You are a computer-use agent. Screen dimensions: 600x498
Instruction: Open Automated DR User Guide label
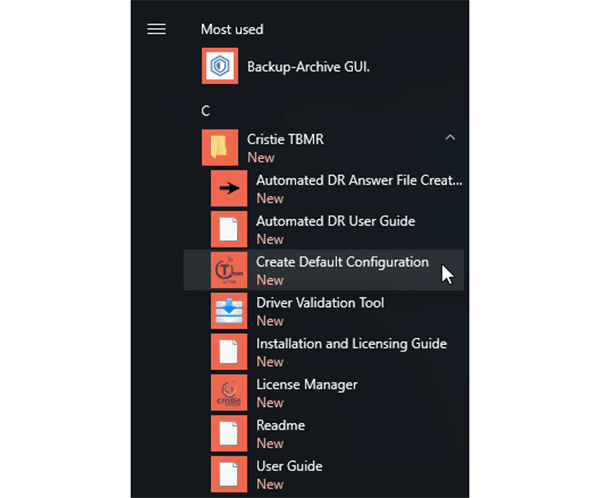pyautogui.click(x=336, y=221)
